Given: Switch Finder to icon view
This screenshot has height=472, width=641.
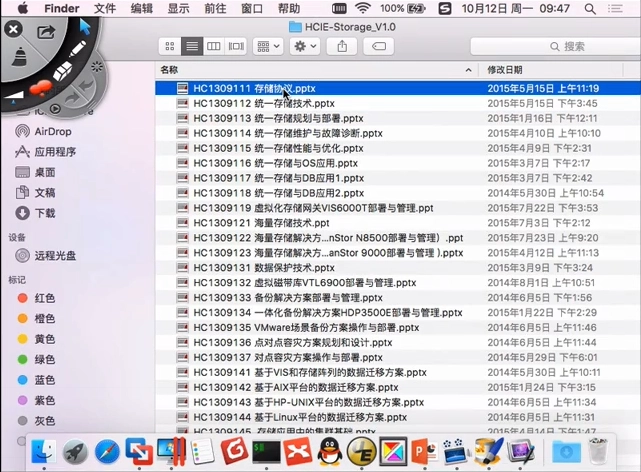Looking at the screenshot, I should pyautogui.click(x=170, y=46).
